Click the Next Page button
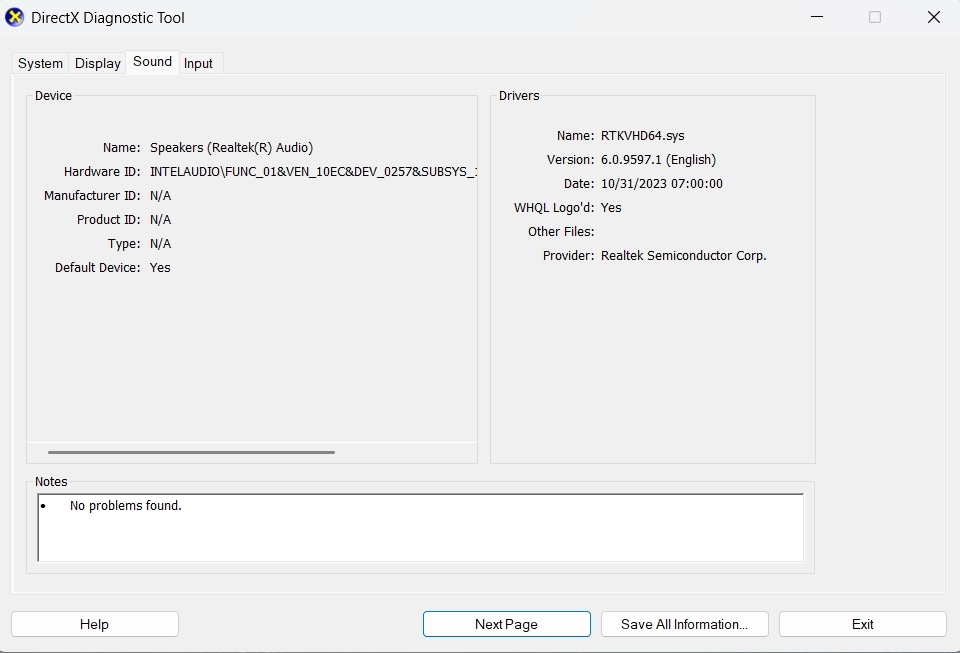Viewport: 960px width, 653px height. coord(506,623)
